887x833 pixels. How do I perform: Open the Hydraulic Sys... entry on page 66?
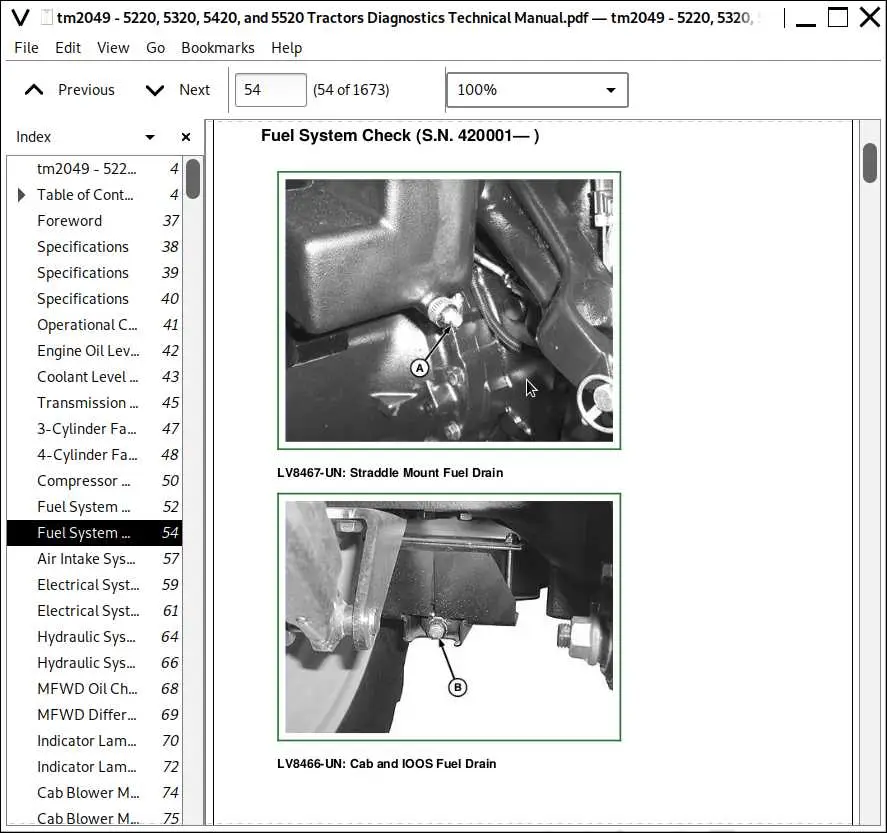coord(94,663)
